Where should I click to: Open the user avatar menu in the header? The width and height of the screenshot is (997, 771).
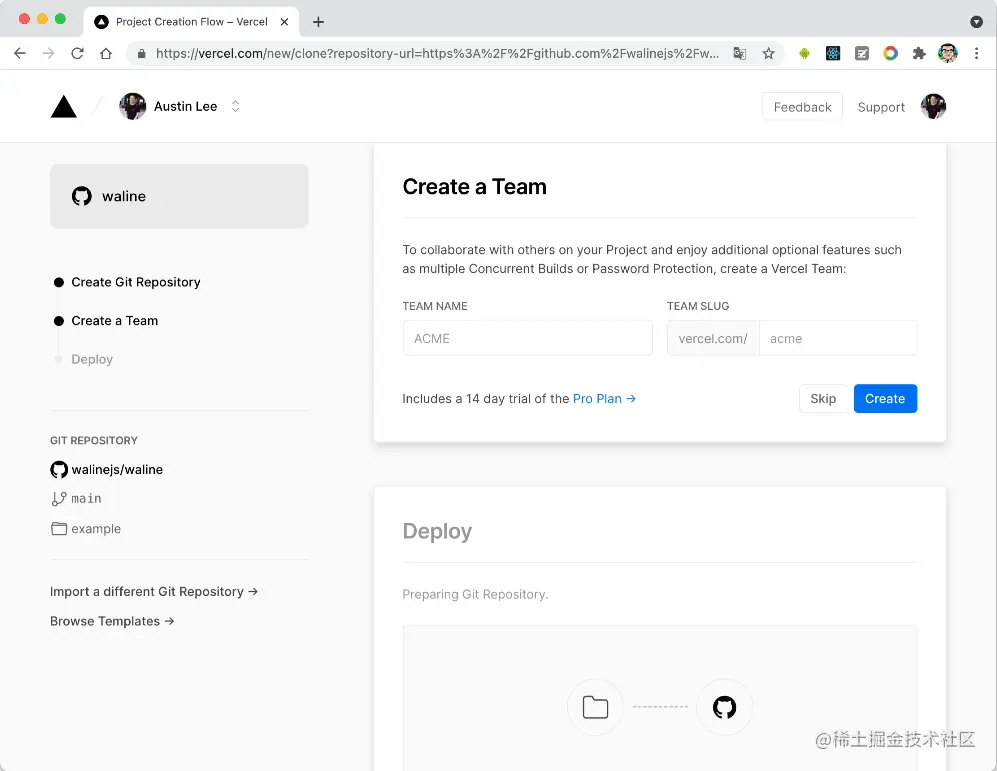tap(933, 106)
